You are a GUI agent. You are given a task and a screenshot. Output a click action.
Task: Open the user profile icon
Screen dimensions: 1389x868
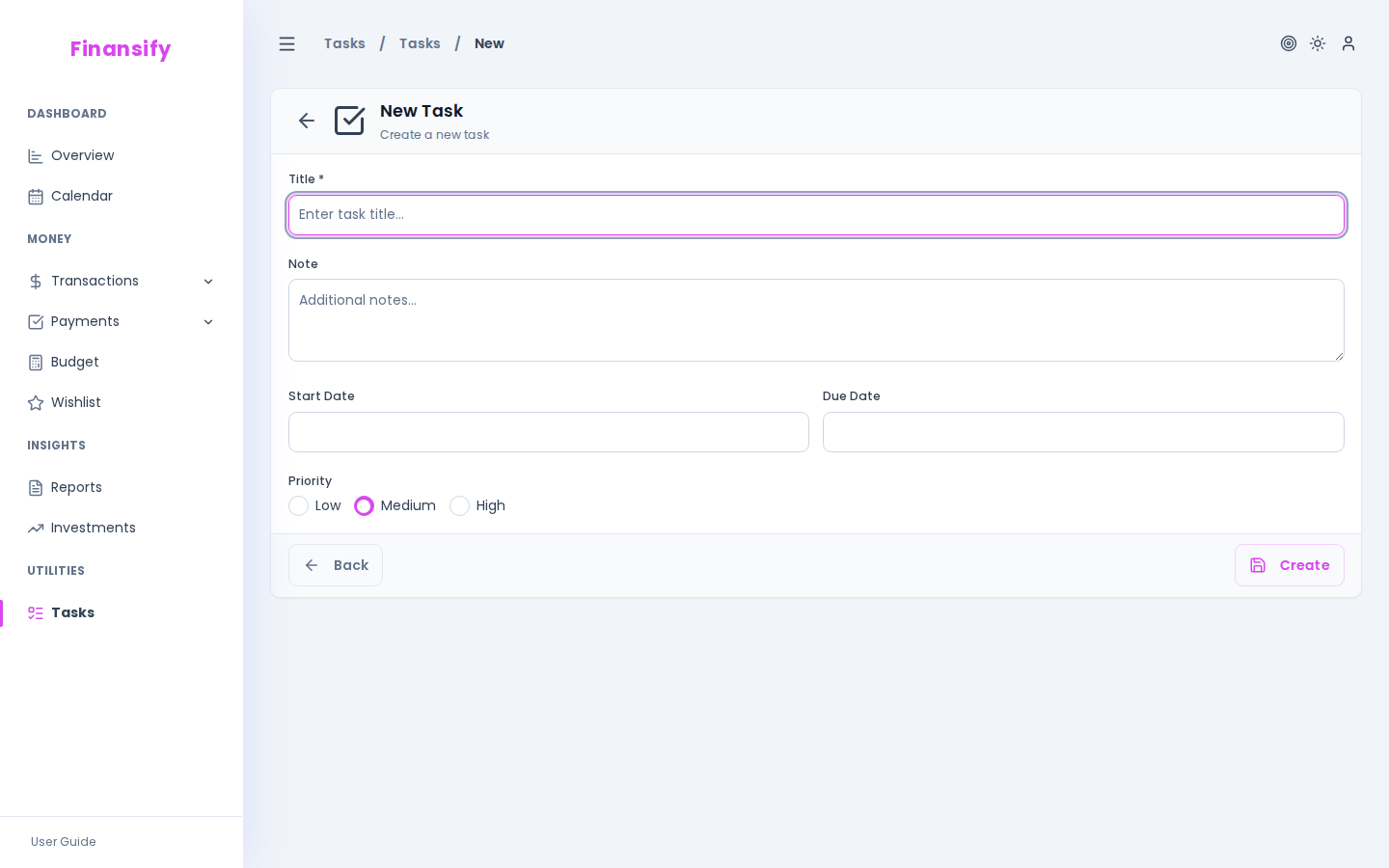coord(1348,43)
